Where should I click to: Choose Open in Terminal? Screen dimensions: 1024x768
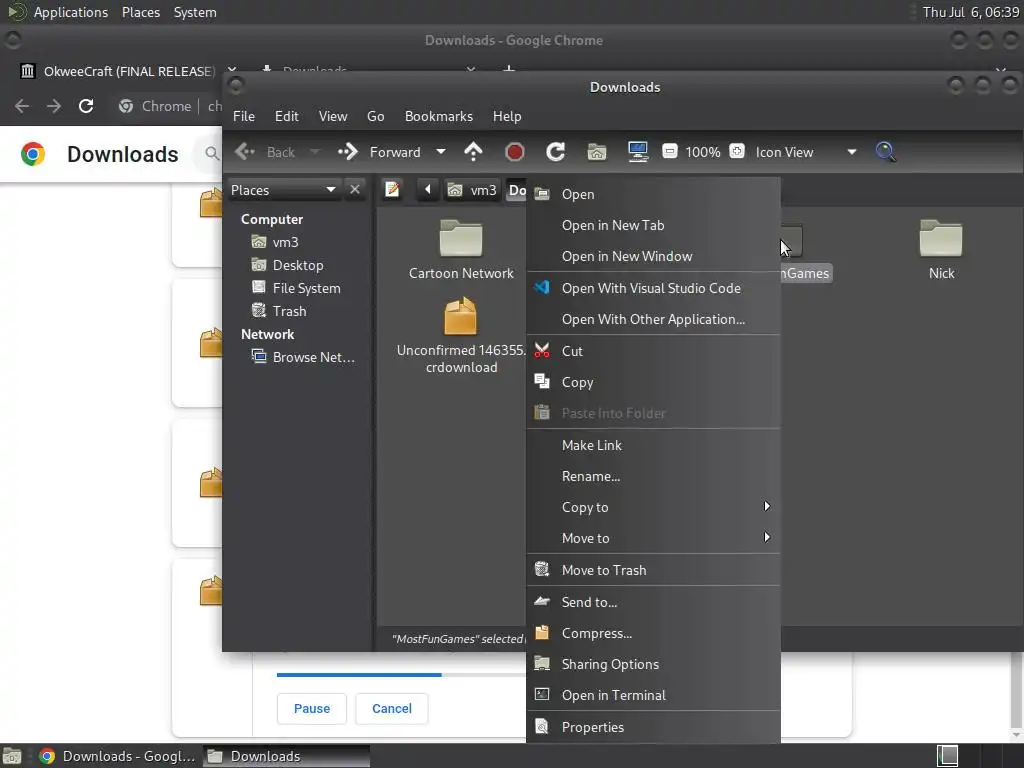coord(654,695)
